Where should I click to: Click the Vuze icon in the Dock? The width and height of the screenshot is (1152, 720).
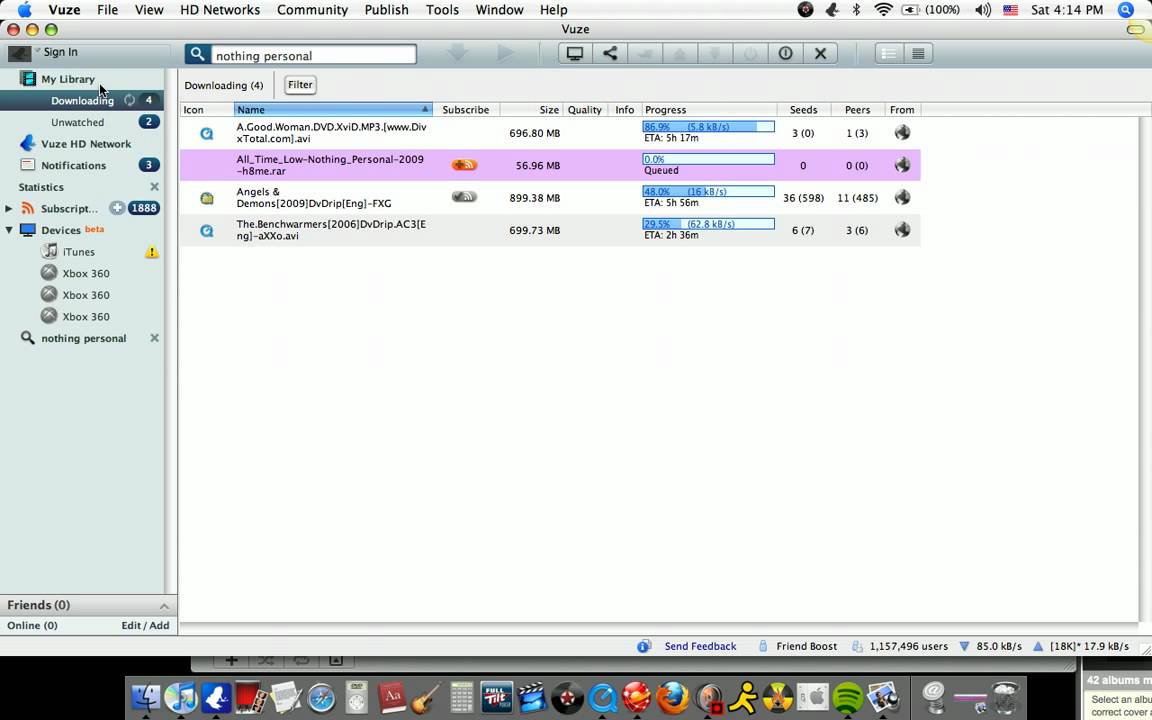tap(216, 697)
